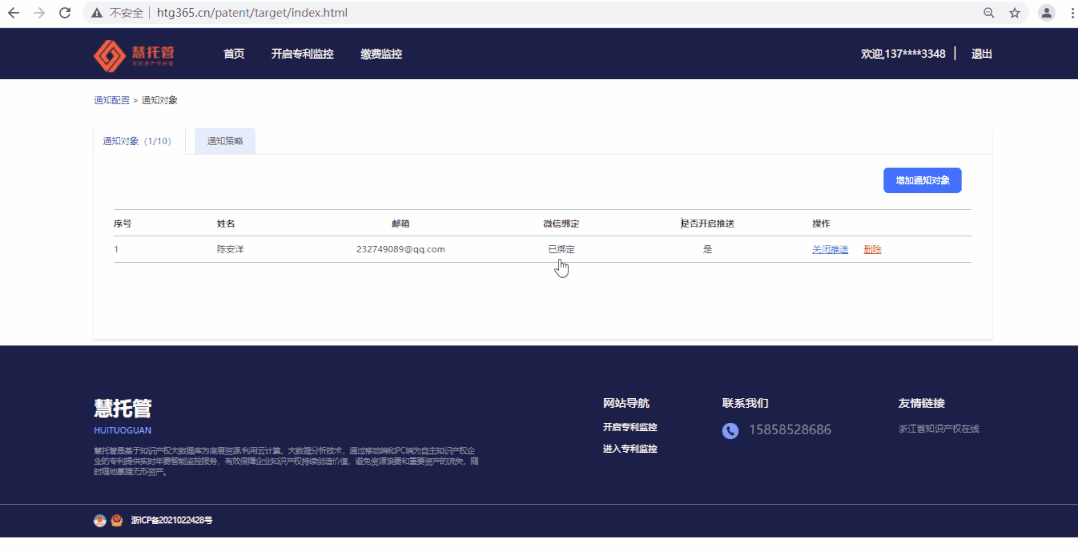Viewport: 1078px width, 552px height.
Task: Click the 微信绑定 column header
Action: tap(561, 223)
